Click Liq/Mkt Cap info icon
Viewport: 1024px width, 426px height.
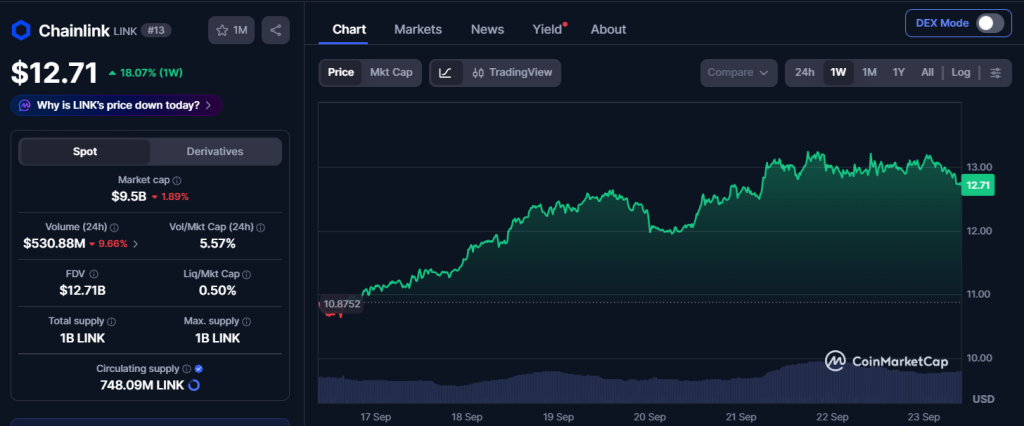(246, 274)
